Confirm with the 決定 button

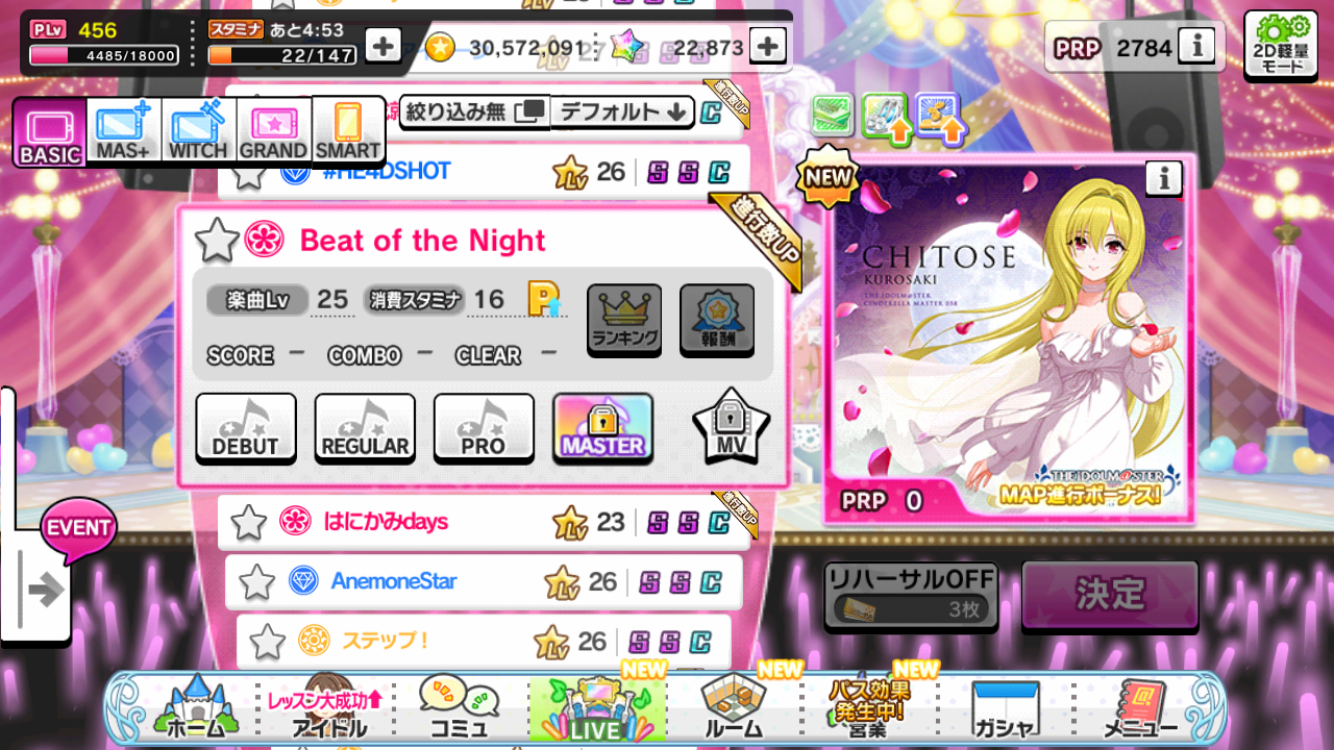[1110, 595]
